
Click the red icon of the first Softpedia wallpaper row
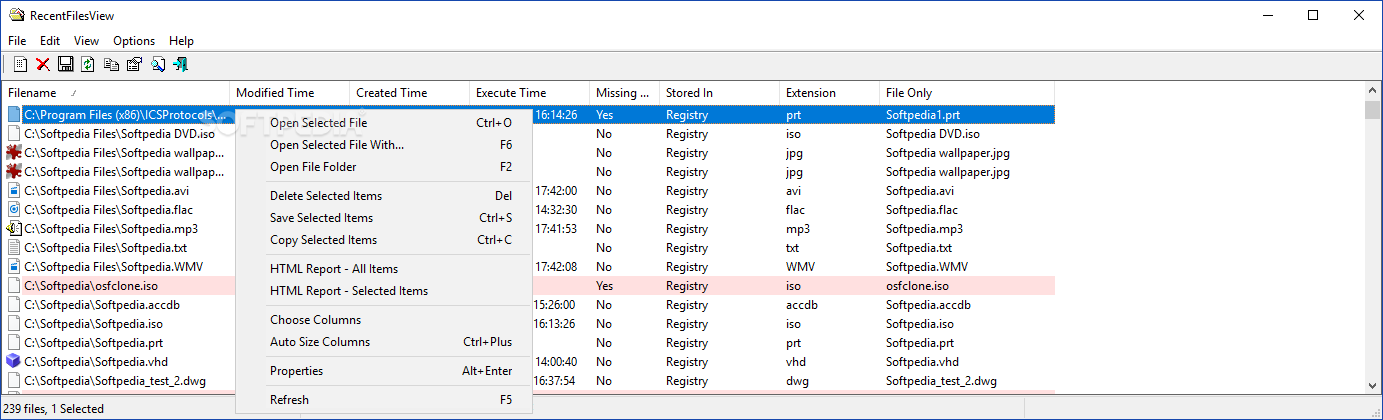(x=14, y=153)
